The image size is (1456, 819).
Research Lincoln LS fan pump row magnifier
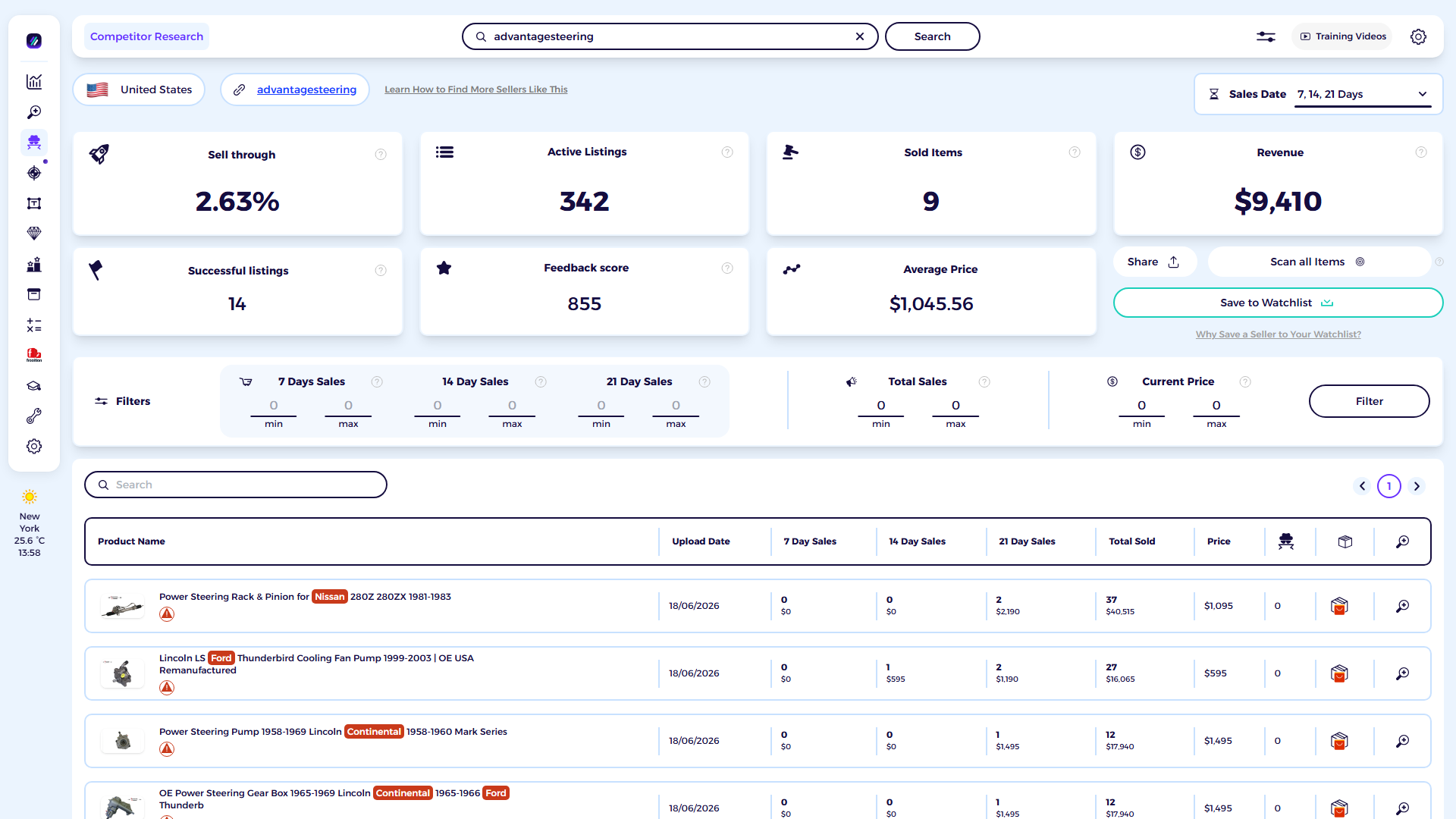(x=1403, y=673)
